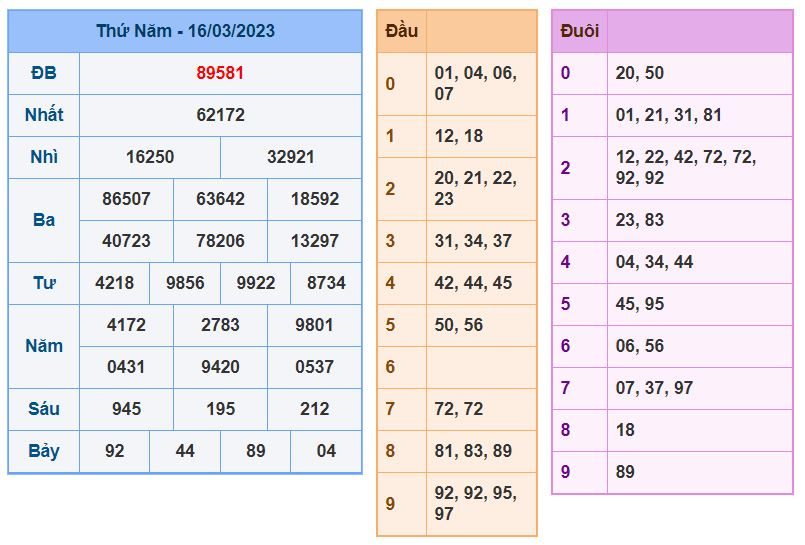
Task: Click Đuôi row 9 value 89
Action: tap(625, 472)
